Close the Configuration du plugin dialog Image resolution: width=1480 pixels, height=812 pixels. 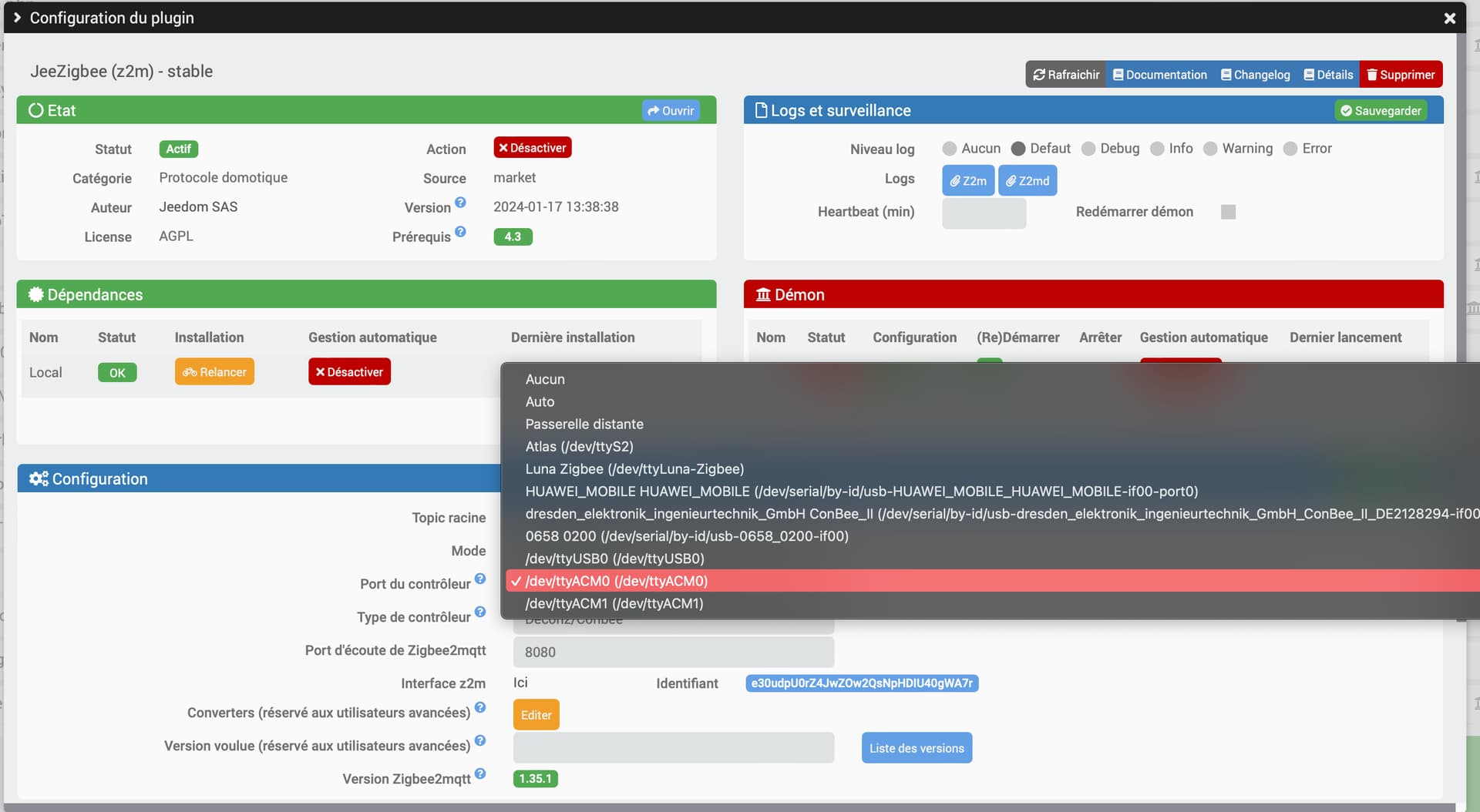[1449, 18]
